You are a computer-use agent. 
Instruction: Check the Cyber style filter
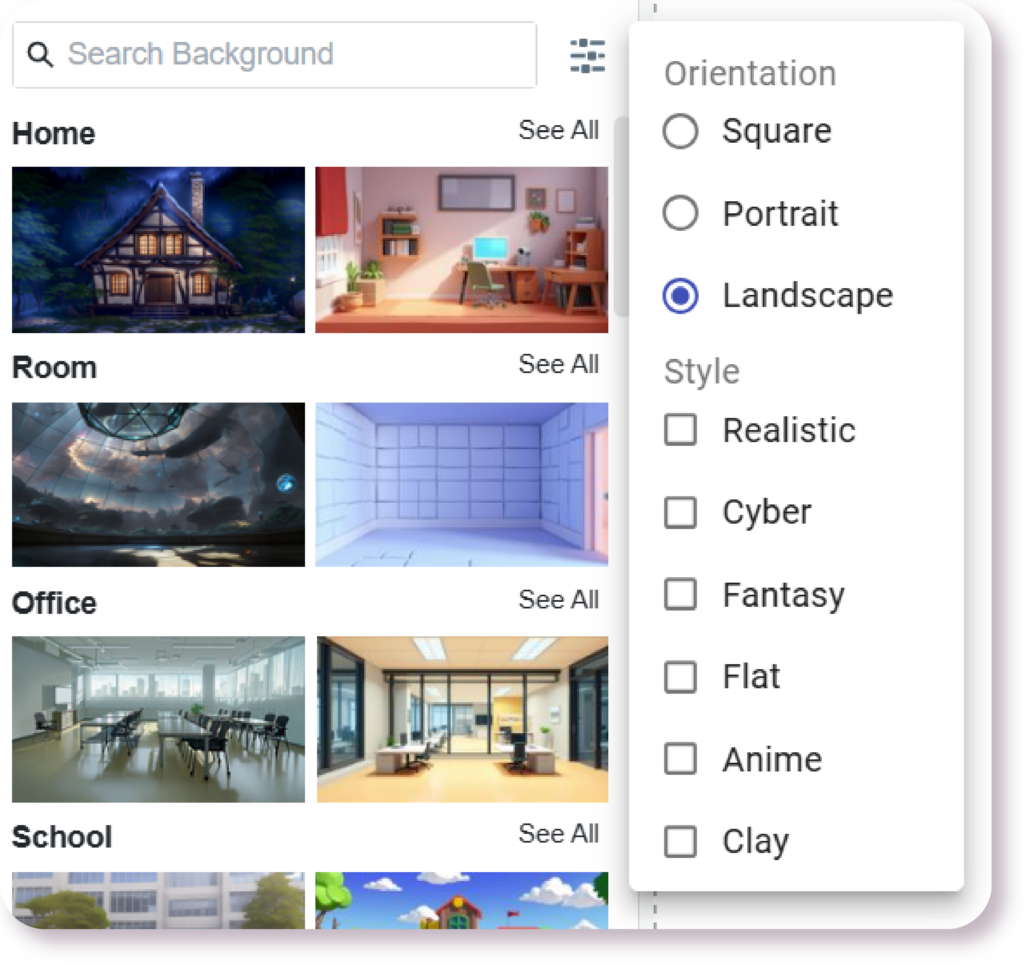(x=681, y=512)
